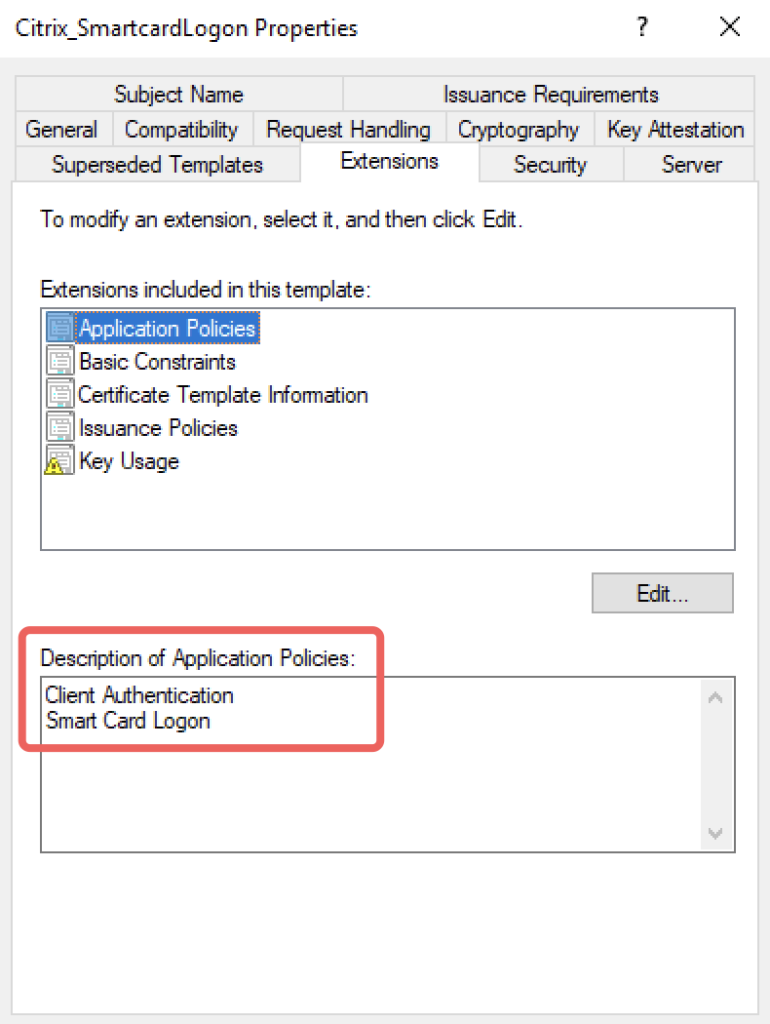This screenshot has width=770, height=1024.
Task: Select the Application Policies extension icon
Action: (60, 328)
